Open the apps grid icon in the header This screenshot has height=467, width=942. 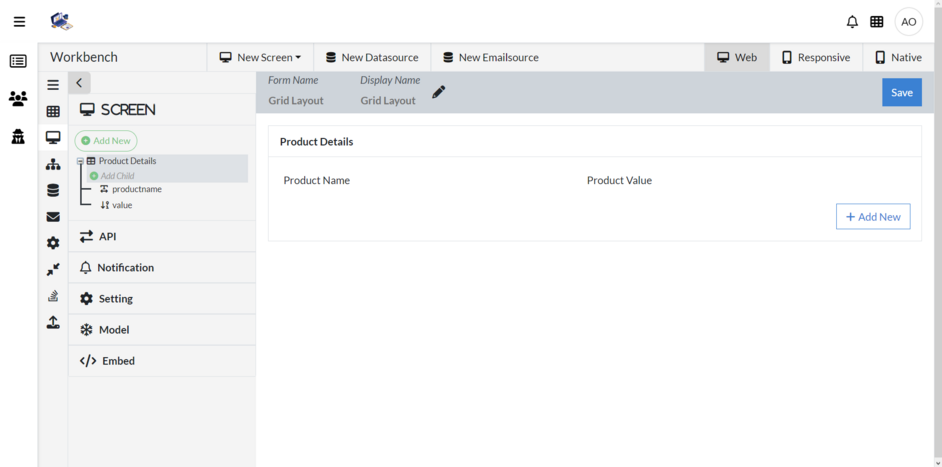coord(877,22)
